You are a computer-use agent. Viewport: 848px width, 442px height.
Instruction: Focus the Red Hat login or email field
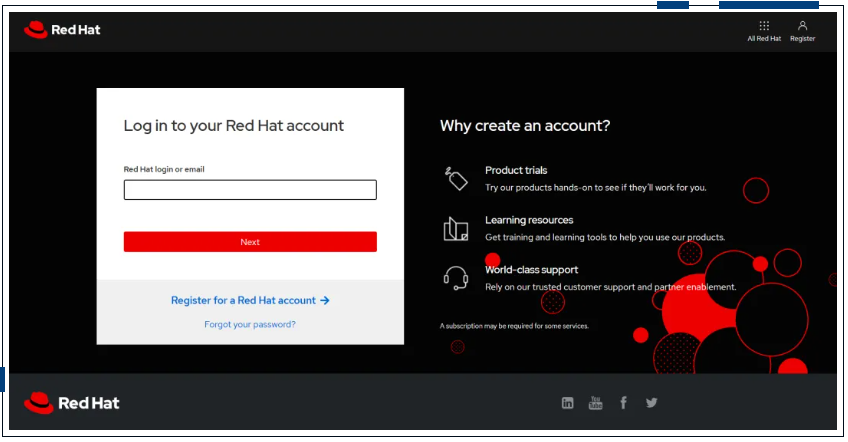coord(250,190)
